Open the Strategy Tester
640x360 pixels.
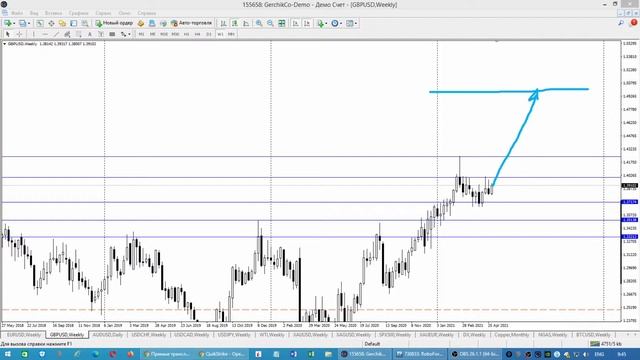pos(84,23)
